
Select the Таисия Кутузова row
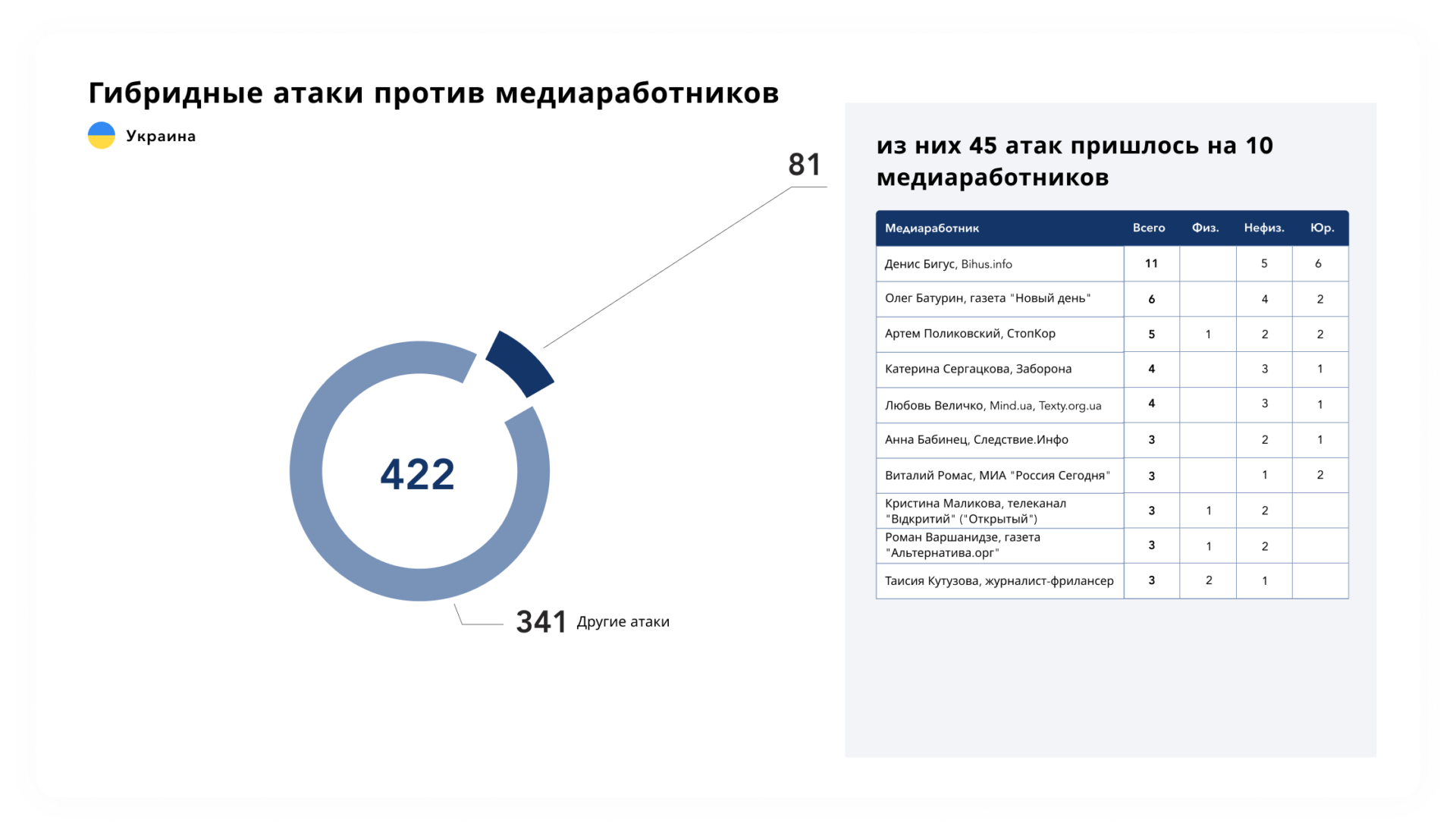[999, 581]
